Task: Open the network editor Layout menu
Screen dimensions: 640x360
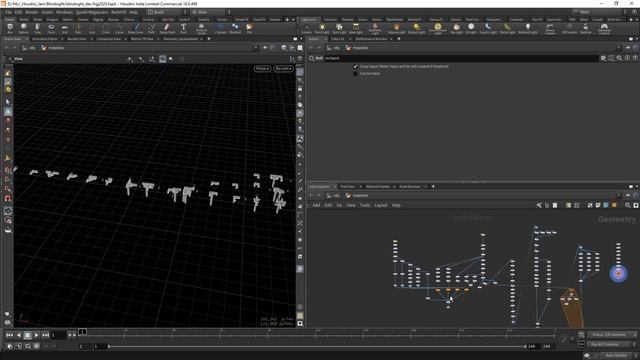Action: 381,205
